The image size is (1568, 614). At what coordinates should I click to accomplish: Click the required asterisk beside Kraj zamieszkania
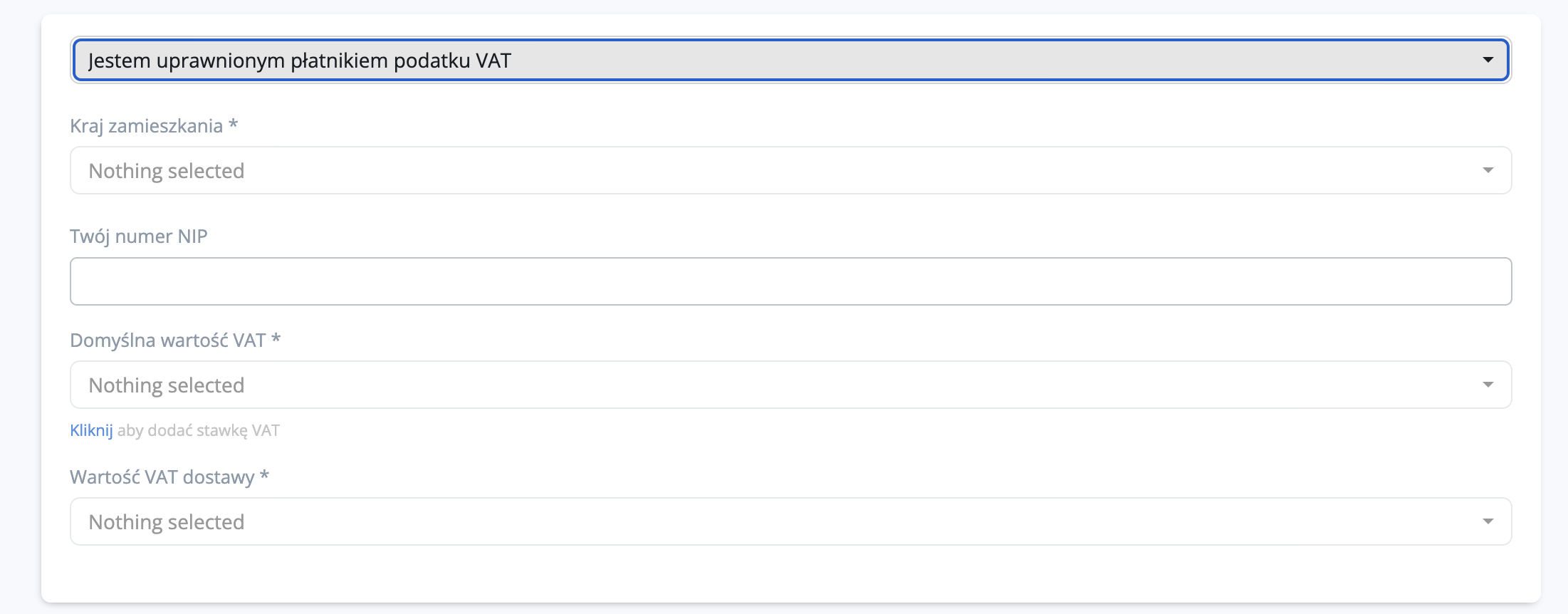(233, 125)
